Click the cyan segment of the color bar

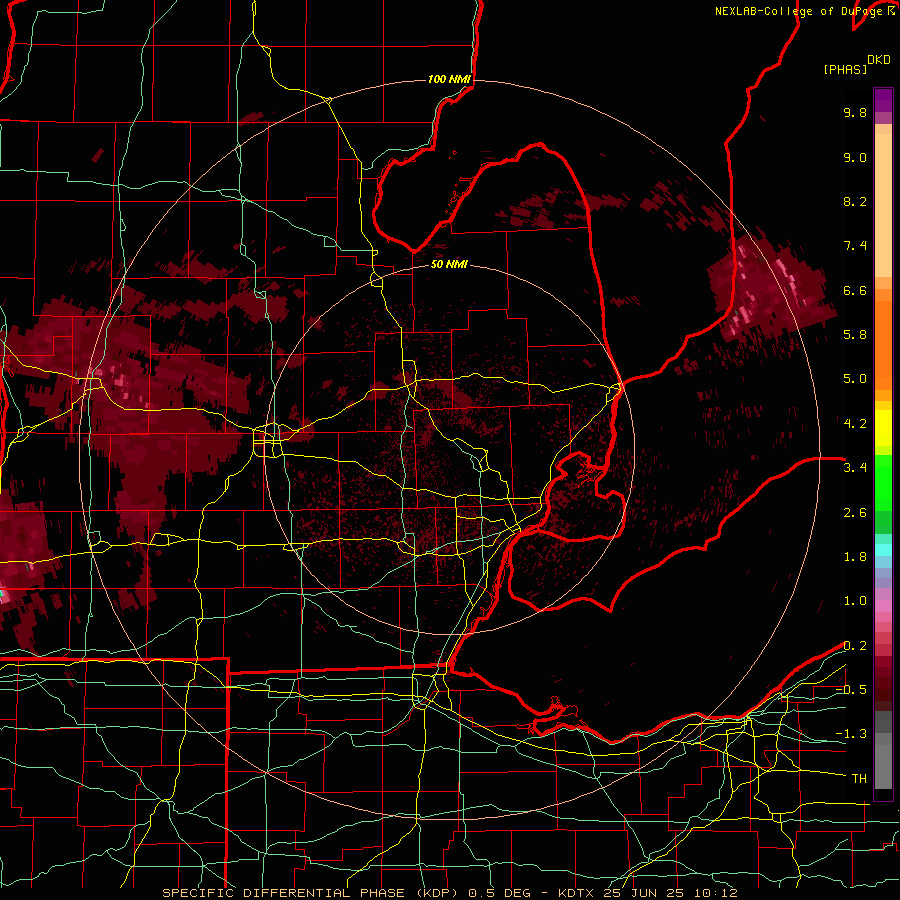pyautogui.click(x=883, y=550)
